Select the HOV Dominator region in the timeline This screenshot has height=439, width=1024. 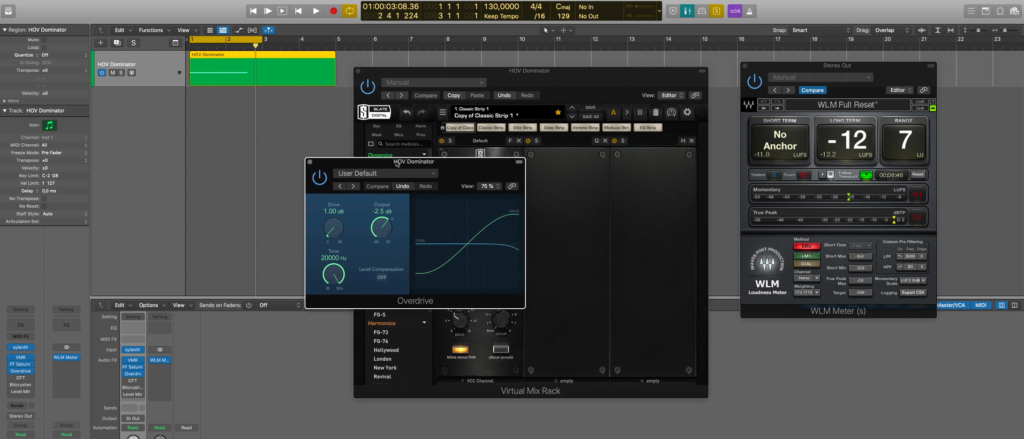click(262, 71)
